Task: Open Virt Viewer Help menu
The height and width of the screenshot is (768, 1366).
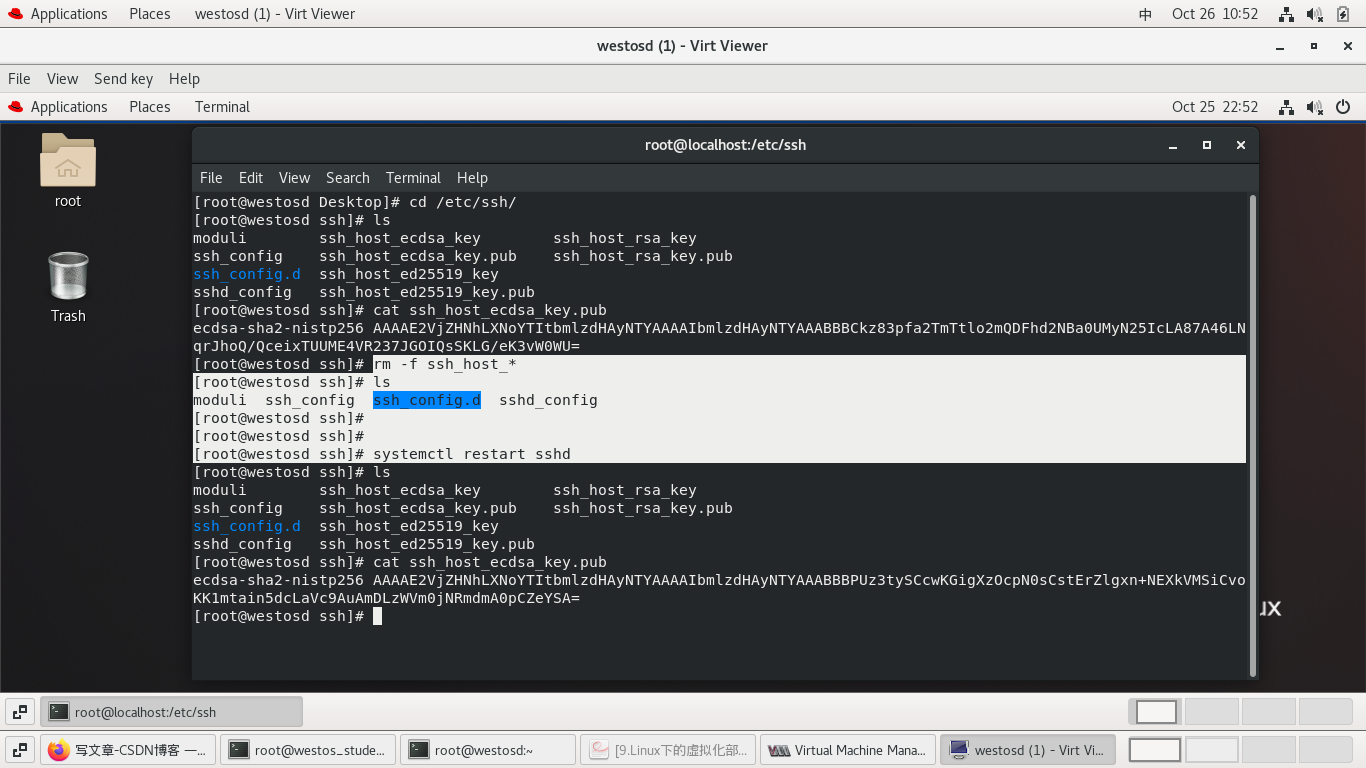Action: pos(184,79)
